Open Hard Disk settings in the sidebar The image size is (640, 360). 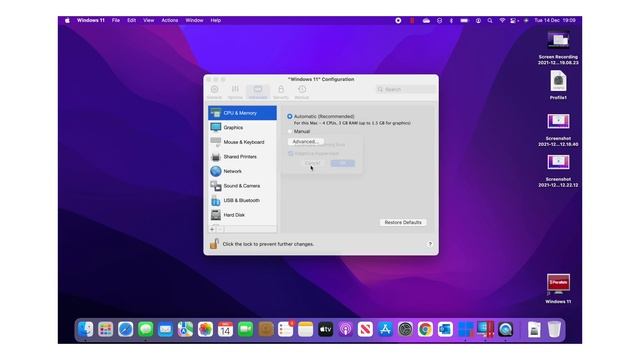point(242,215)
